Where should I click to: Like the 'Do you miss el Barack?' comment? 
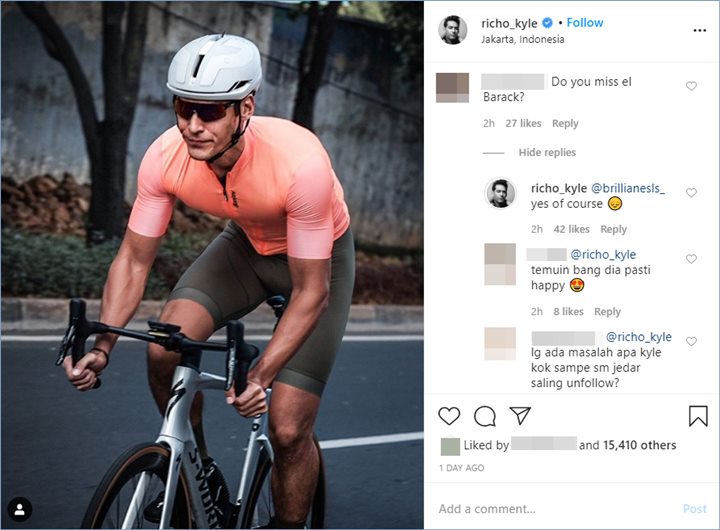[x=691, y=87]
